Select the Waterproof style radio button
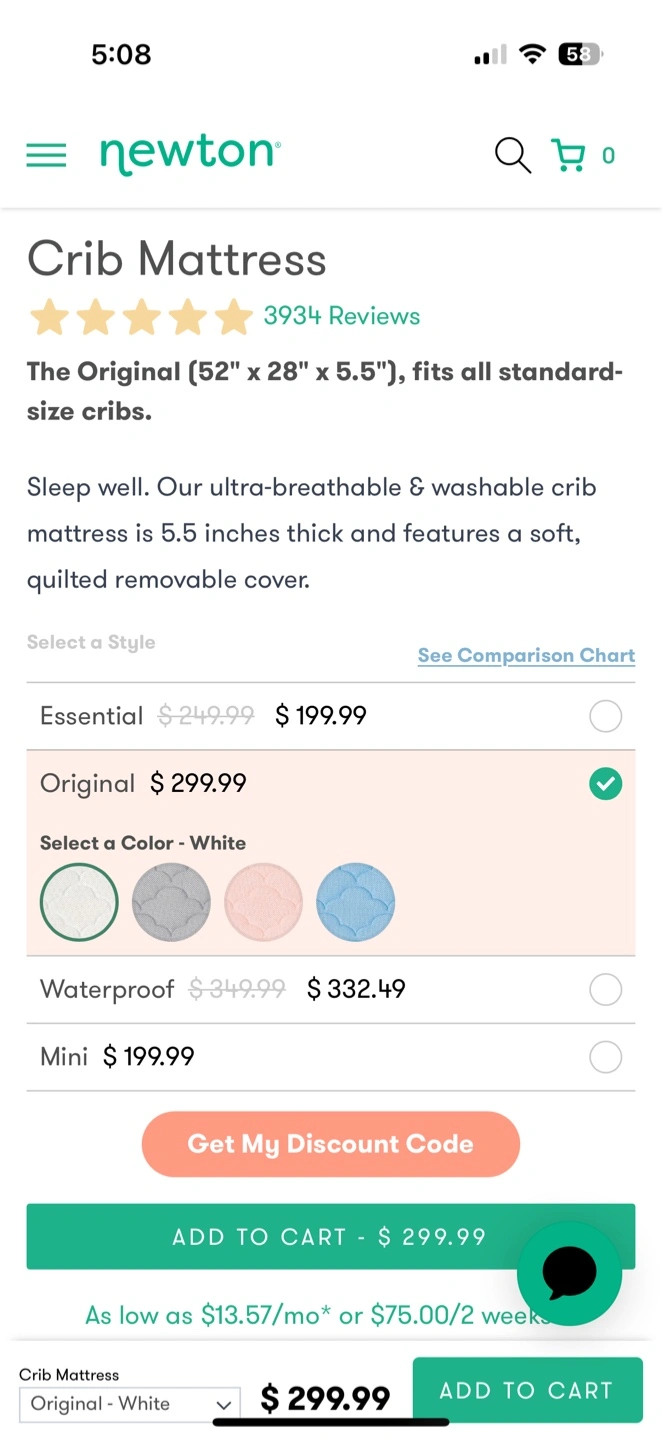This screenshot has width=662, height=1440. coord(605,990)
